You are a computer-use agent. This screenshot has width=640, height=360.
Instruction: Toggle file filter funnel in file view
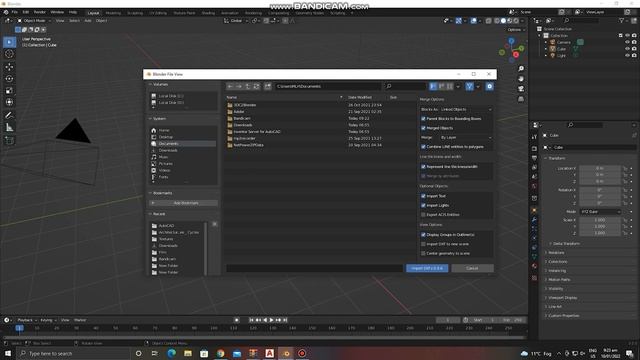point(469,87)
